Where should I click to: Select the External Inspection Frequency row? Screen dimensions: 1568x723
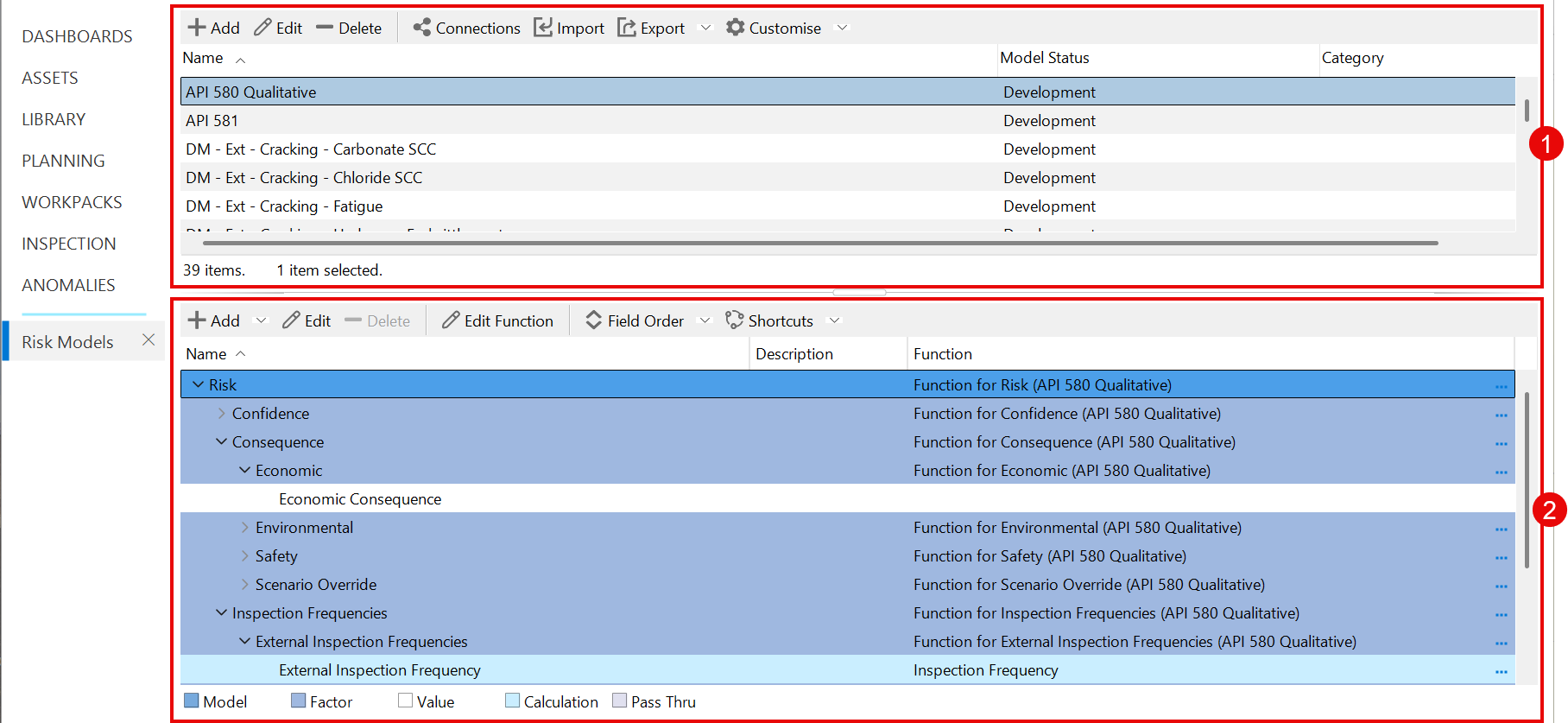coord(848,669)
